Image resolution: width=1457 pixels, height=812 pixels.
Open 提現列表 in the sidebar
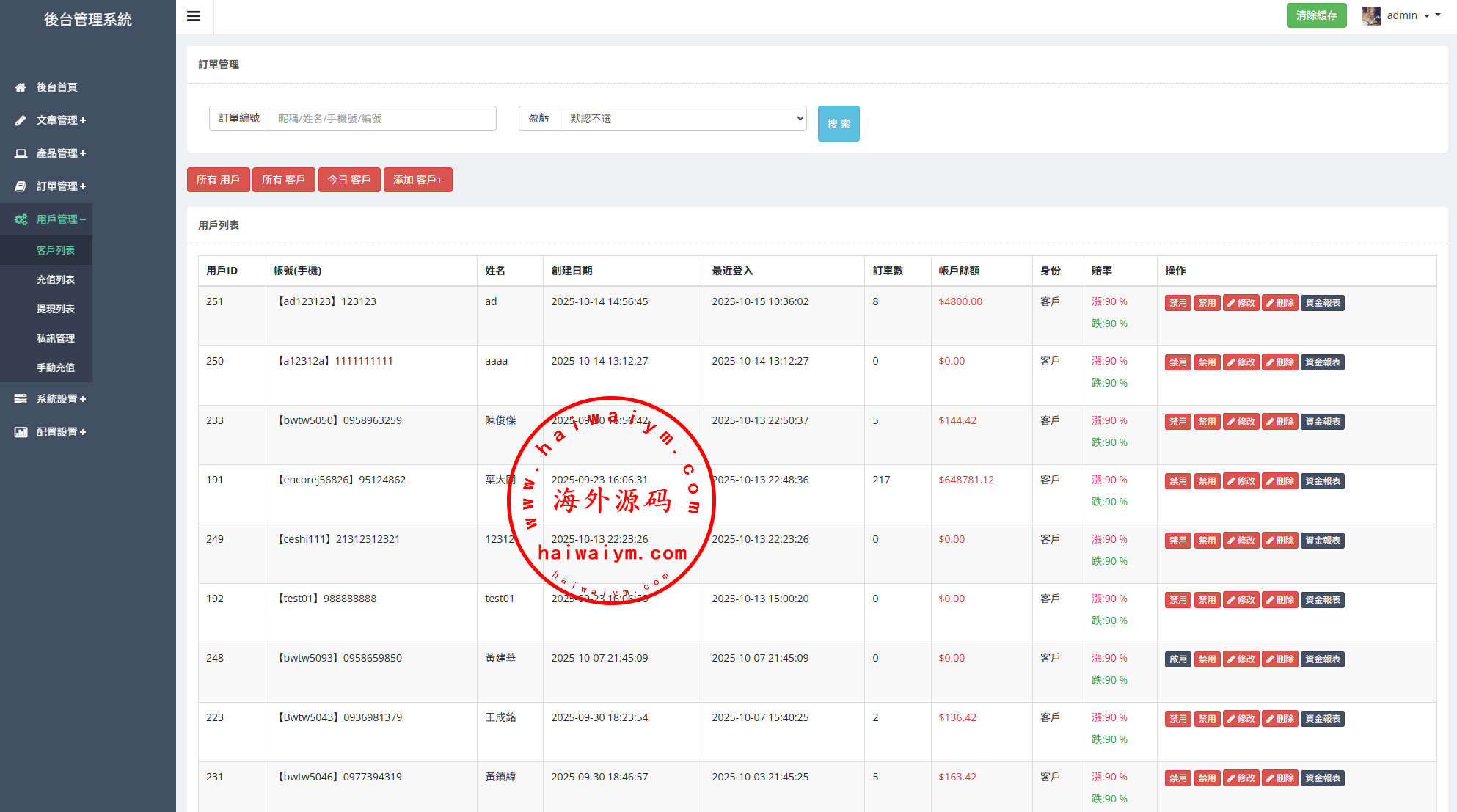point(56,309)
